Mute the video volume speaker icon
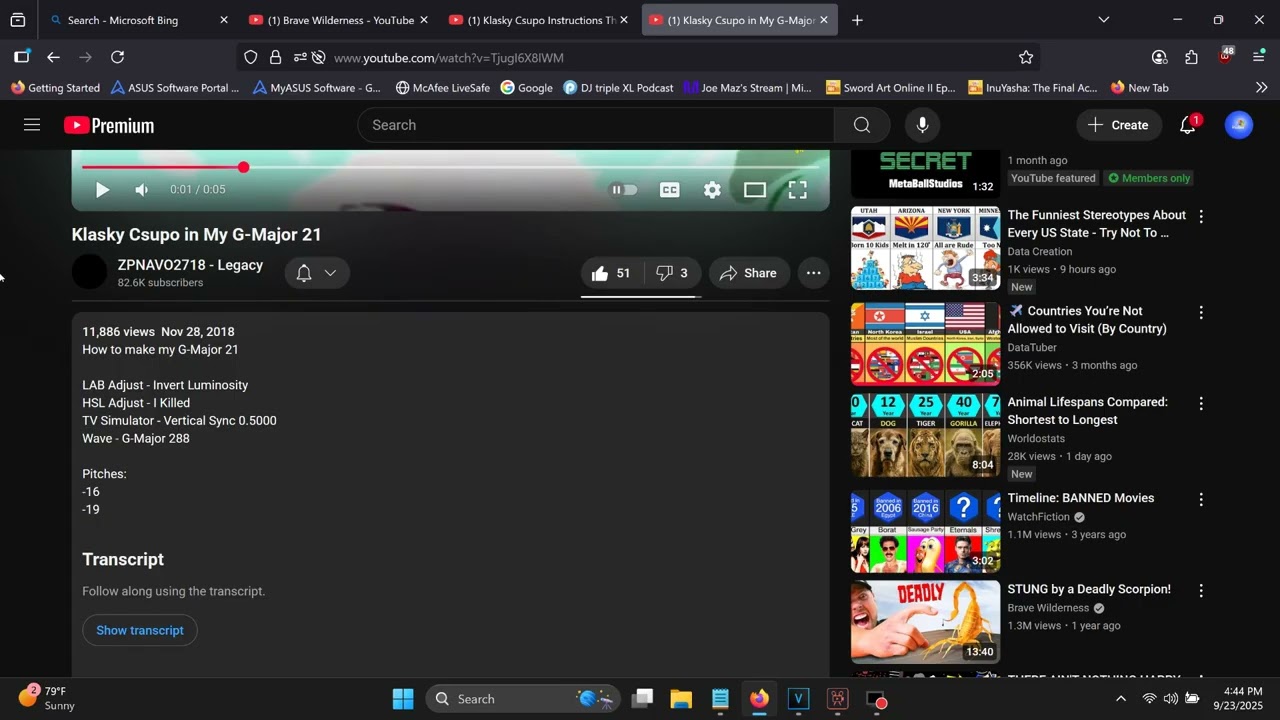This screenshot has width=1280, height=720. click(x=142, y=190)
